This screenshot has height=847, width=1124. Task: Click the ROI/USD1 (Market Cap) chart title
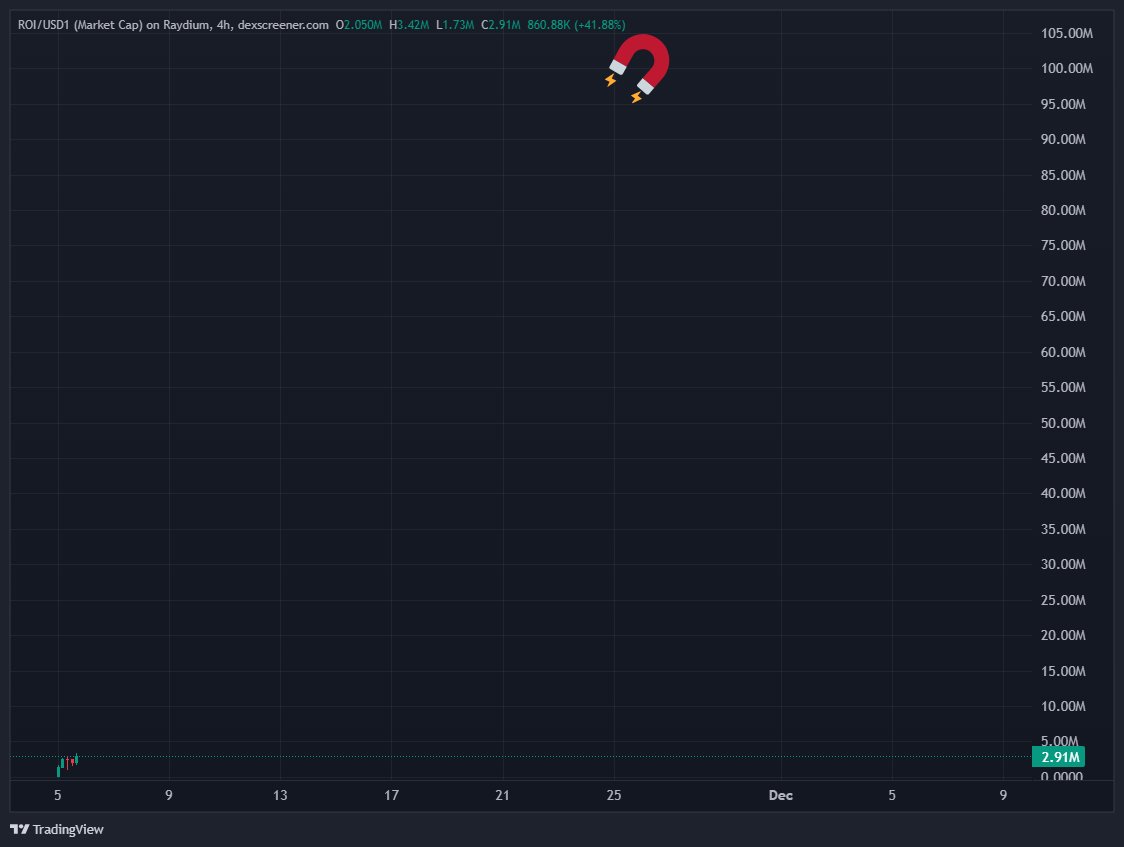[173, 25]
